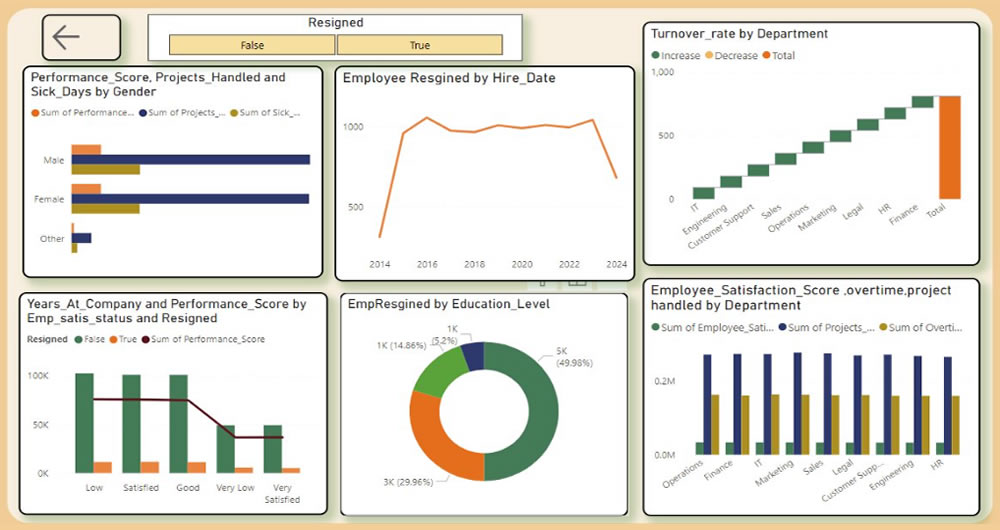Click the orange Total bar in waterfall chart
Screen dimensions: 1000x530
949,147
